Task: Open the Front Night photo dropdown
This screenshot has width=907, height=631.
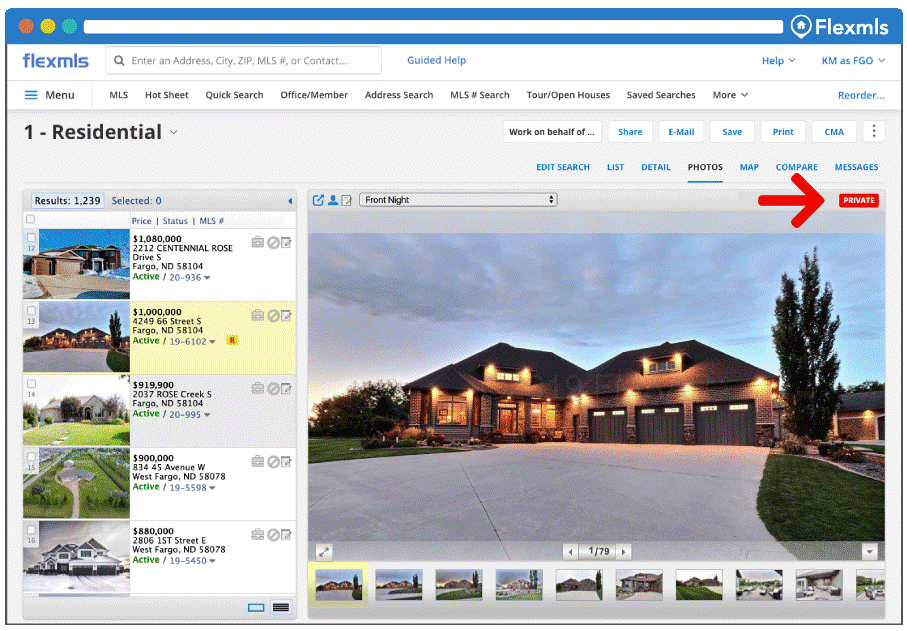Action: [x=458, y=200]
